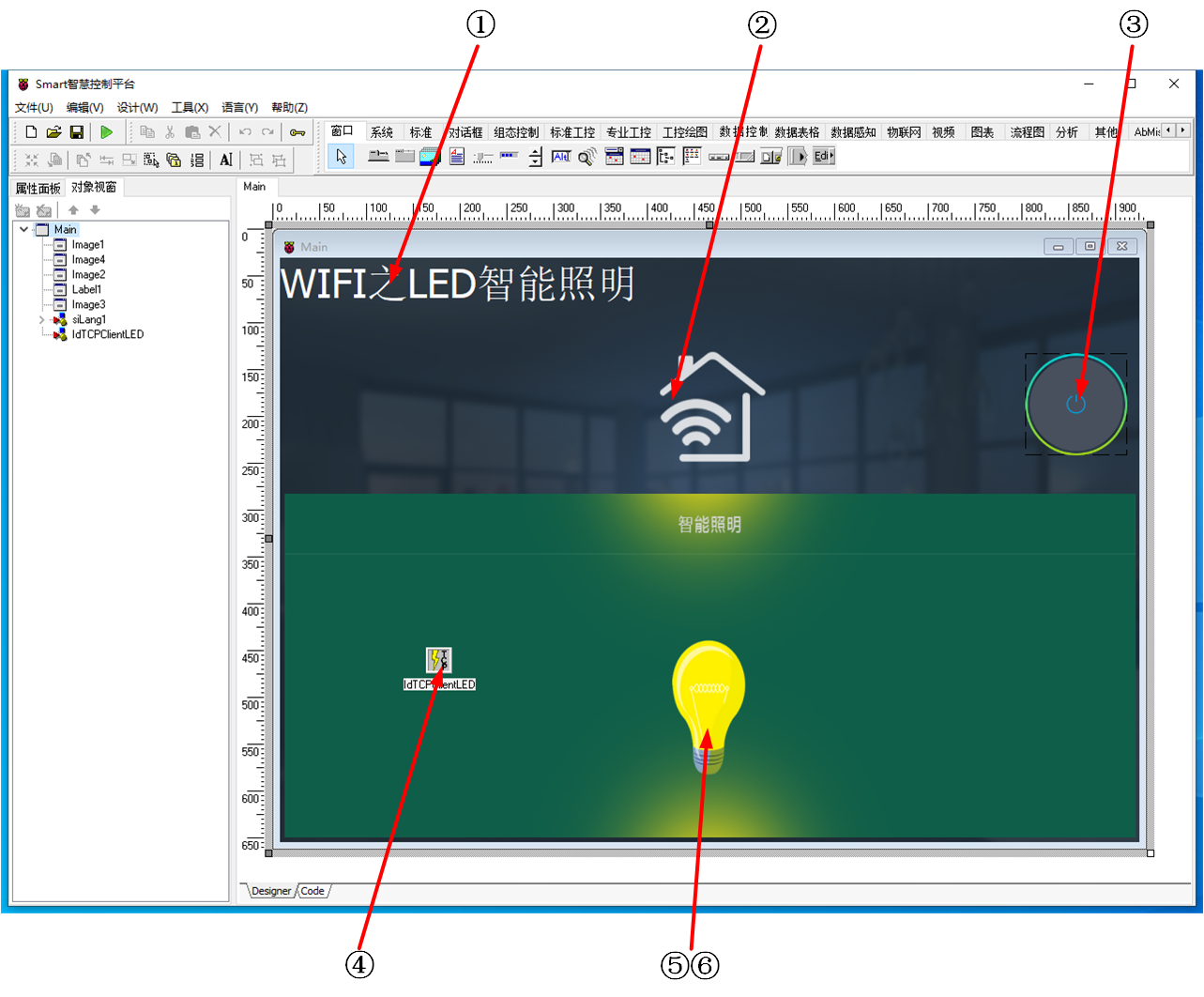Open the 文件(U) menu
1204x997 pixels.
(34, 108)
